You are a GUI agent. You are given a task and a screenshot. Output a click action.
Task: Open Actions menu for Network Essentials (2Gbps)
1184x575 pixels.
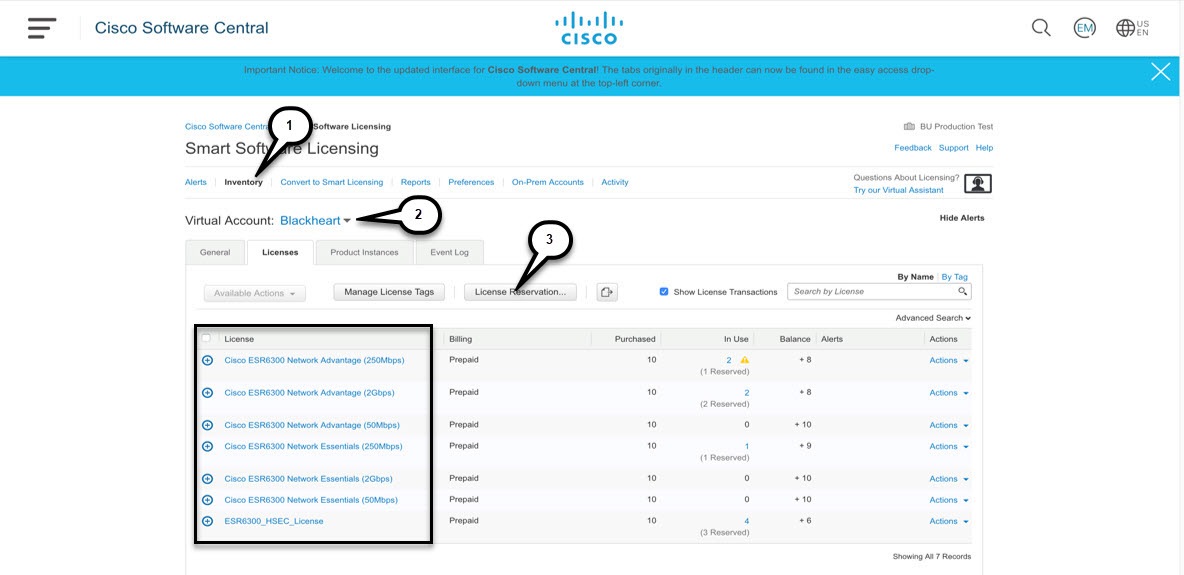click(x=948, y=479)
